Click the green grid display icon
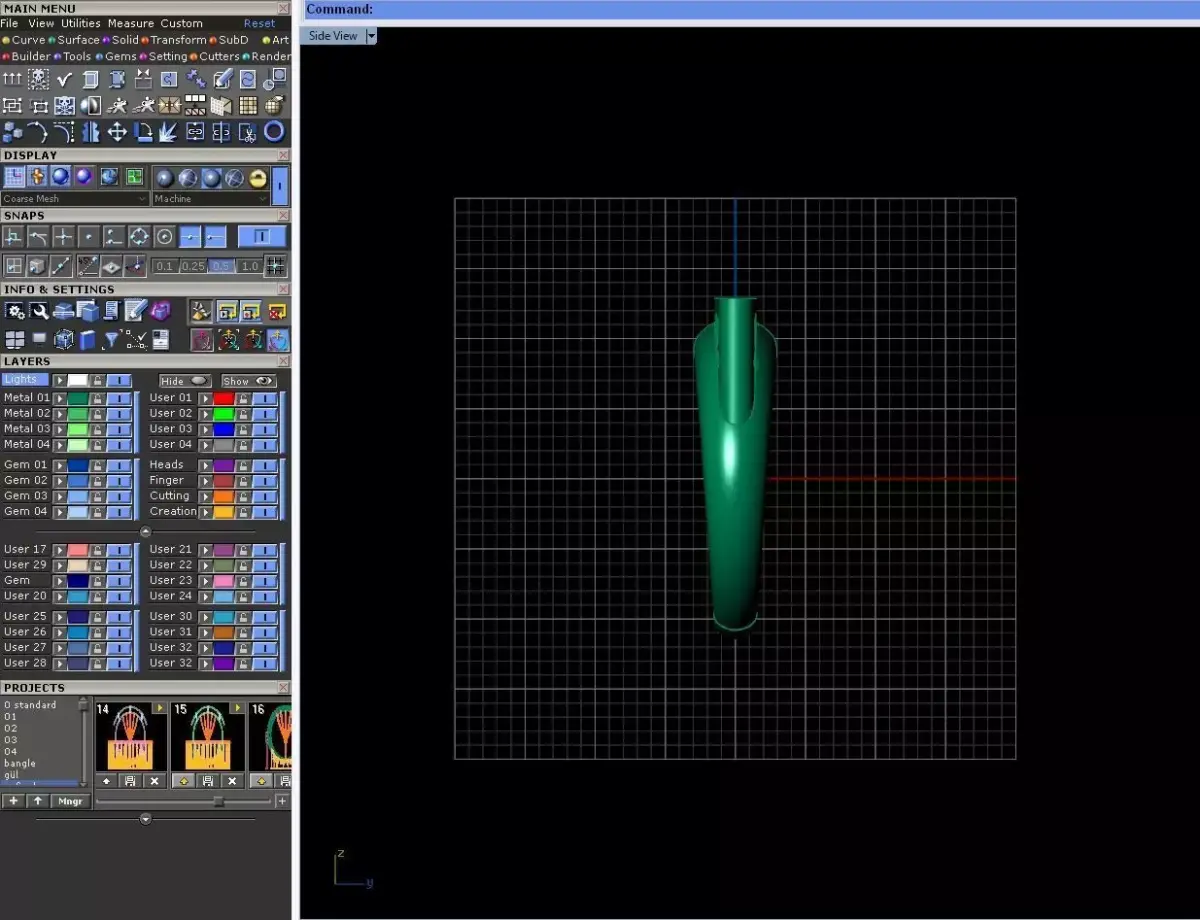This screenshot has height=920, width=1200. tap(134, 177)
